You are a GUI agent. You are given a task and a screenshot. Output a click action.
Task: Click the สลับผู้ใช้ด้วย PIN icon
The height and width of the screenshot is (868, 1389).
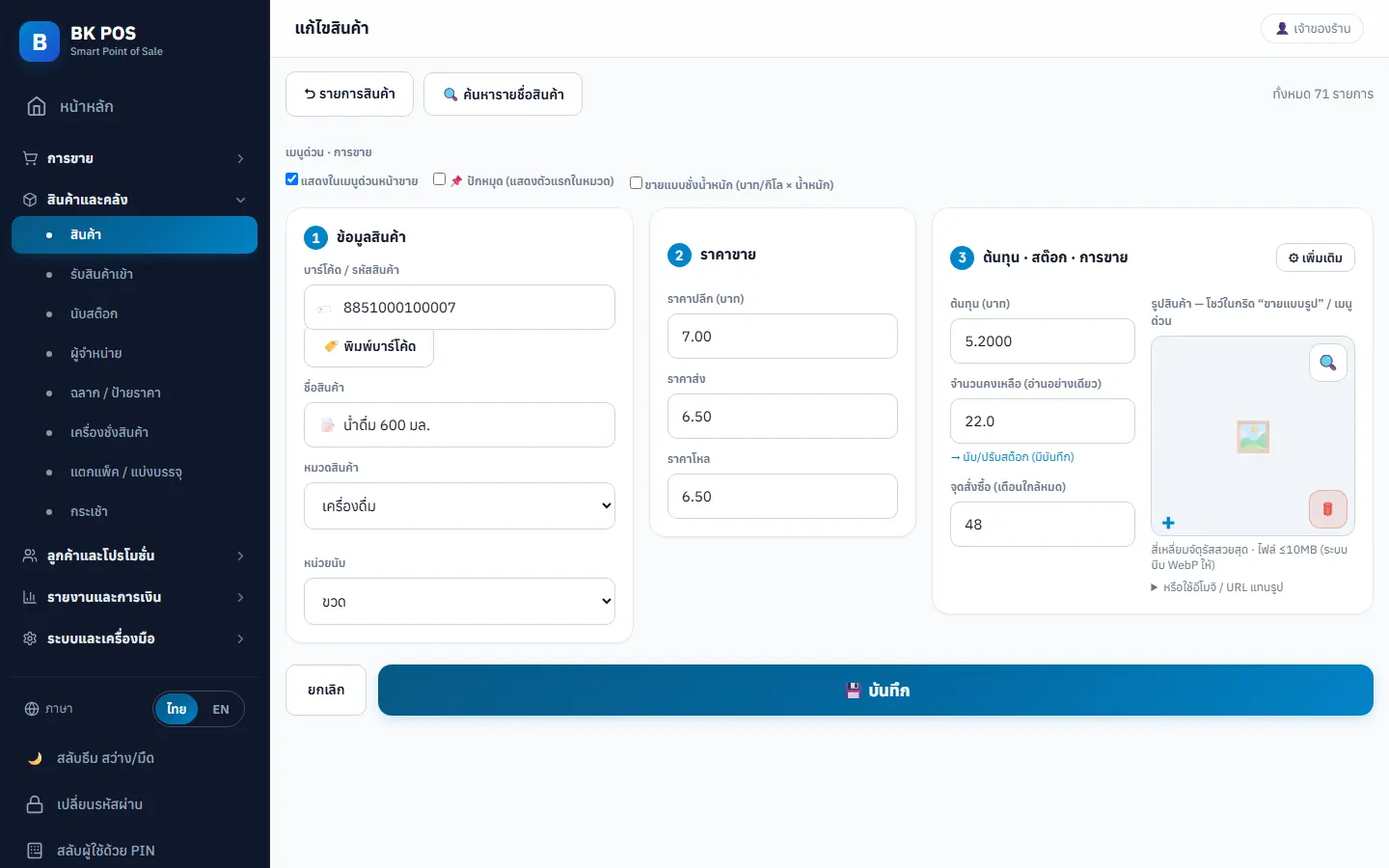point(35,851)
